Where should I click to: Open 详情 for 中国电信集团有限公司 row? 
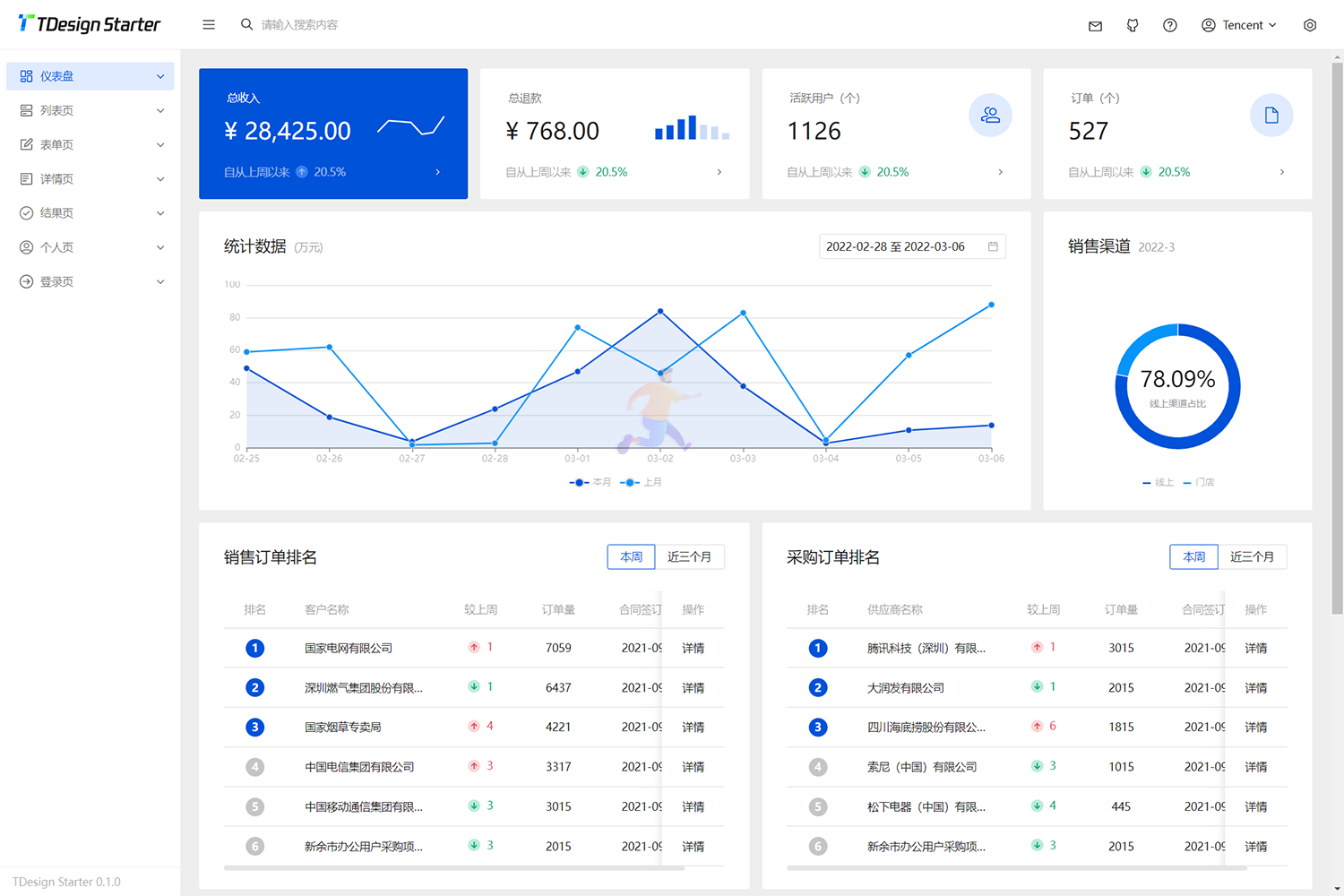(x=693, y=767)
